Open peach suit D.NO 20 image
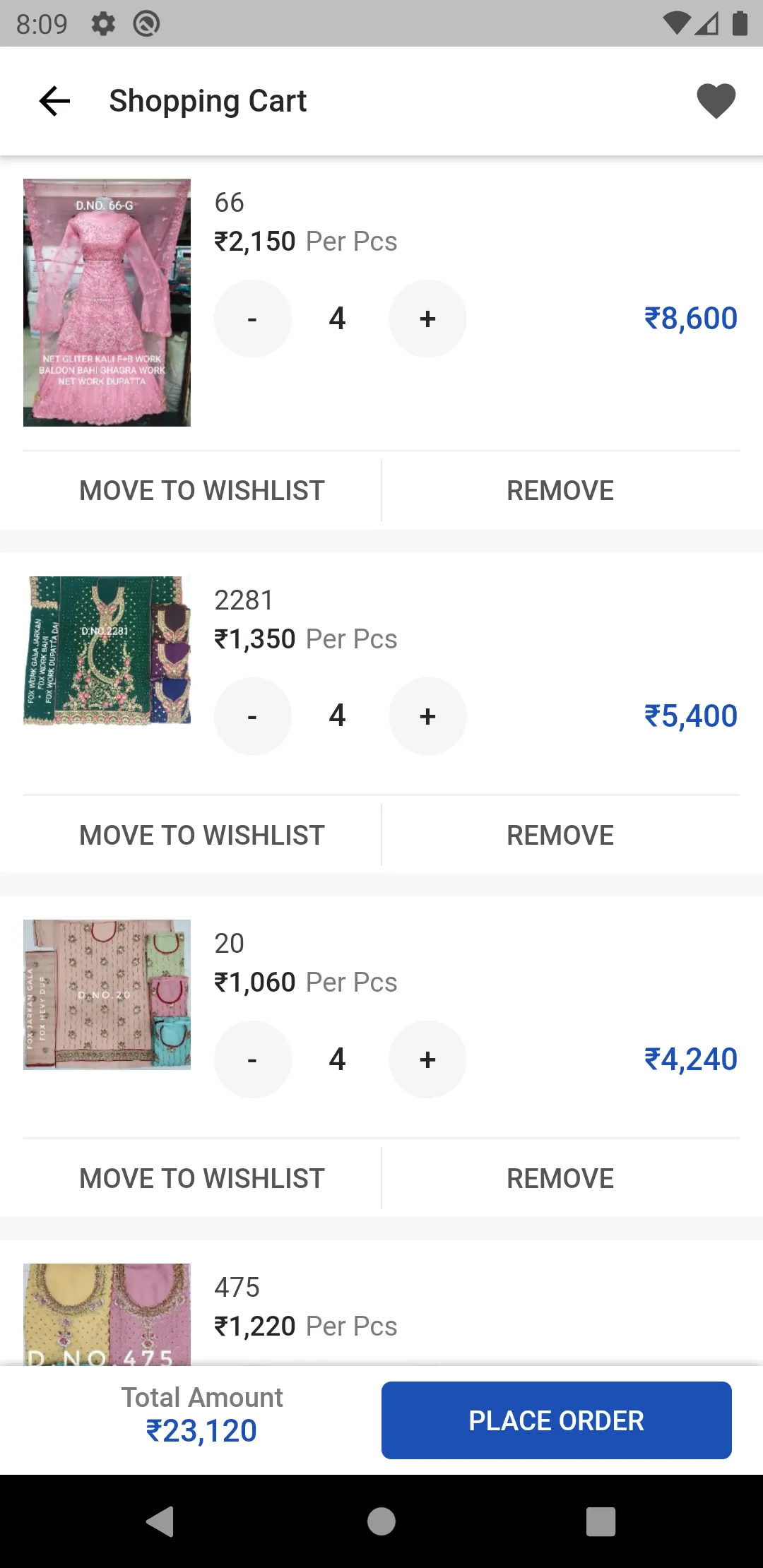Viewport: 763px width, 1568px height. 107,994
